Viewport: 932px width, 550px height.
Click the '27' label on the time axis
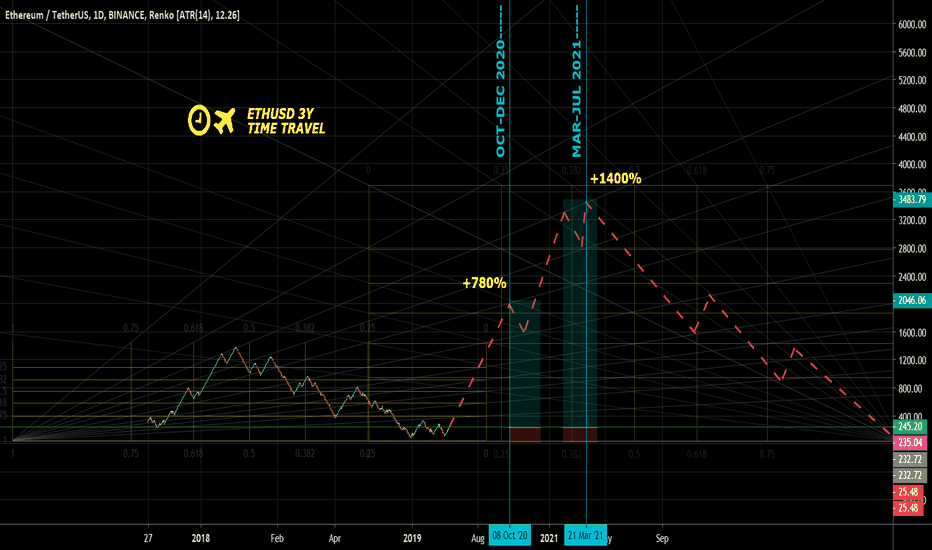[x=148, y=538]
